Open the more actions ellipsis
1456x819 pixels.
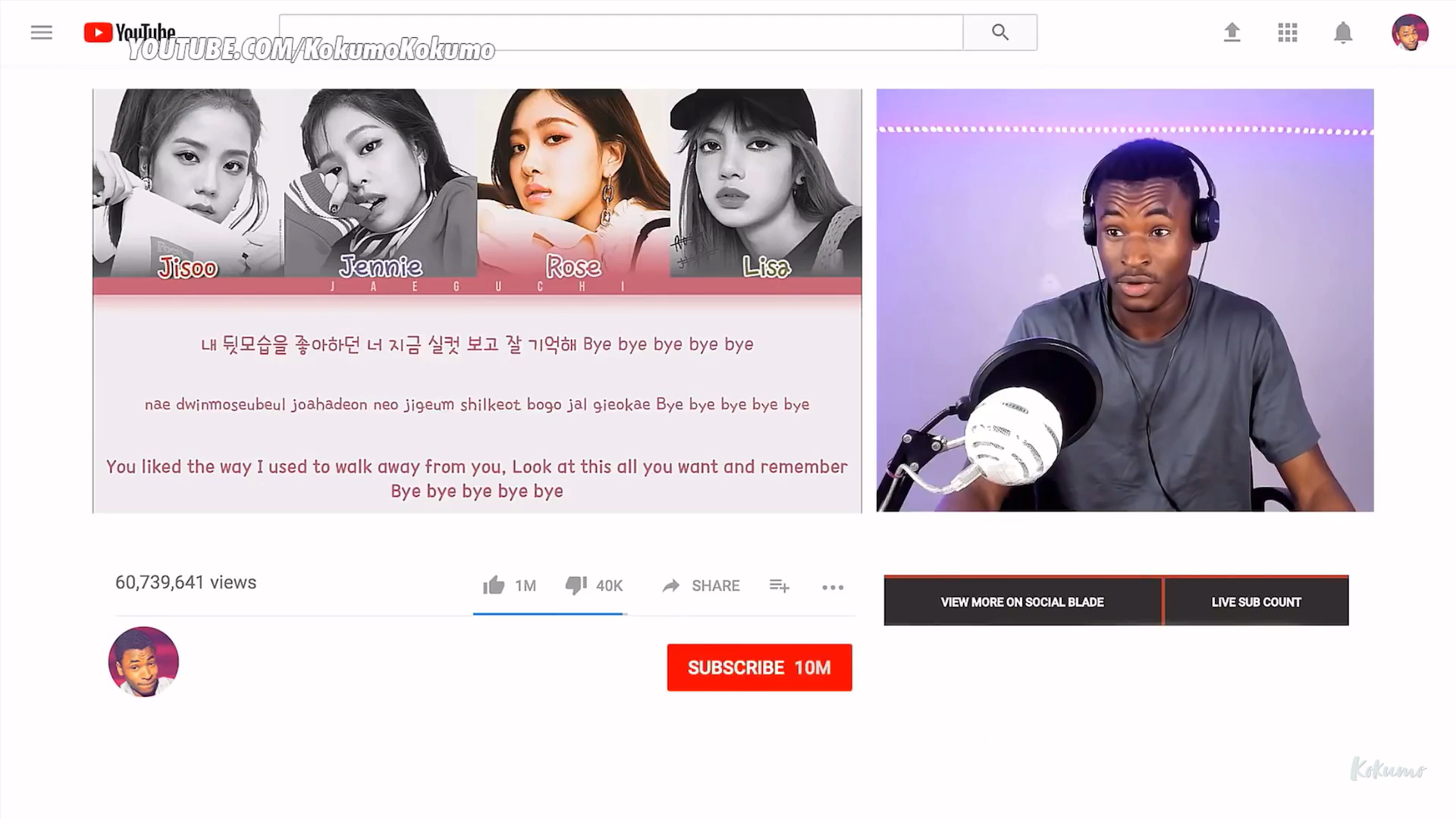[833, 587]
